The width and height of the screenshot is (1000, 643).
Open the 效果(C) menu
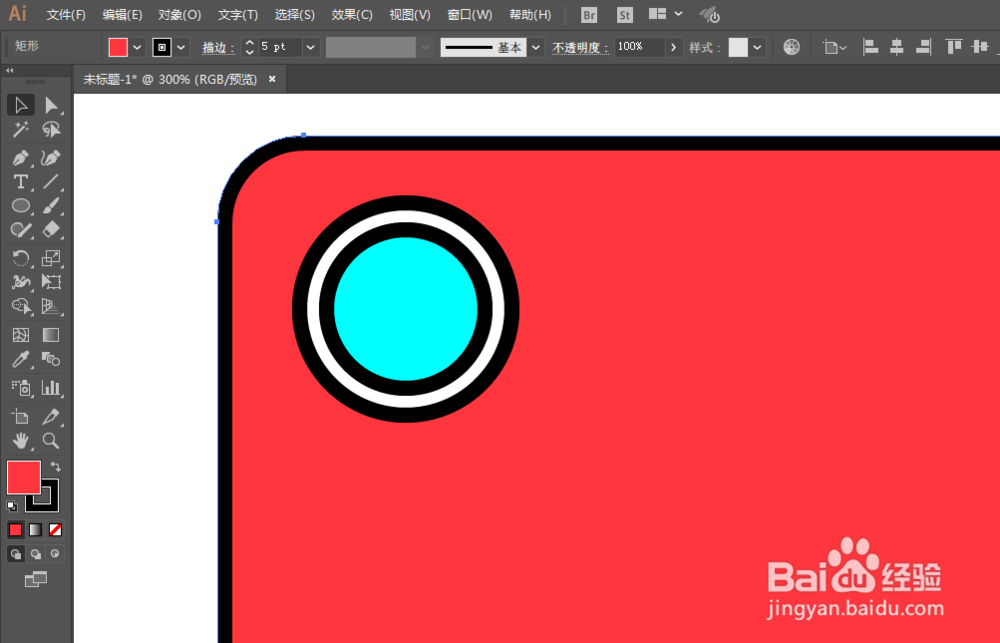pyautogui.click(x=351, y=15)
